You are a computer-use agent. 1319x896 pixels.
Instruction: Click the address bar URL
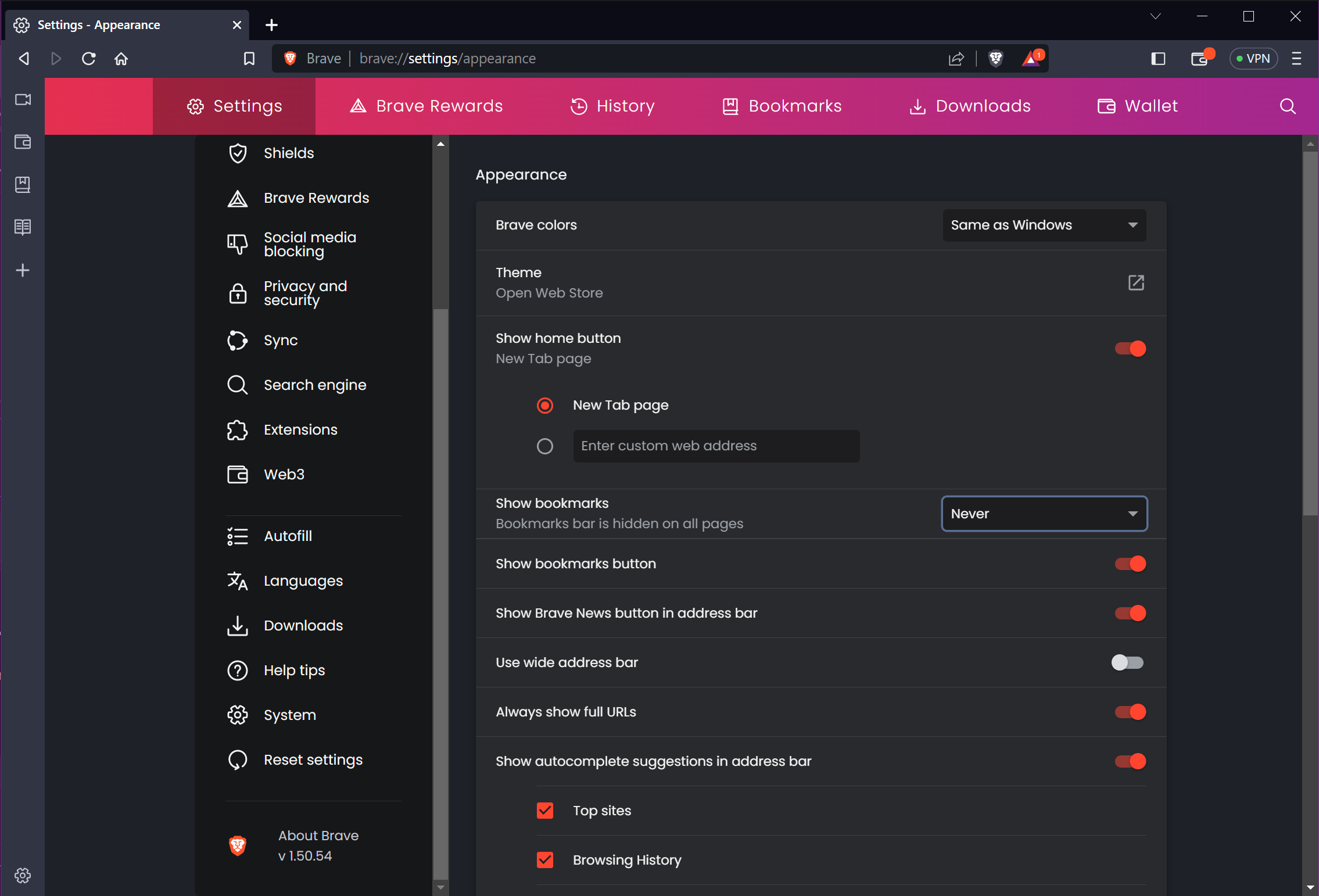(x=447, y=59)
